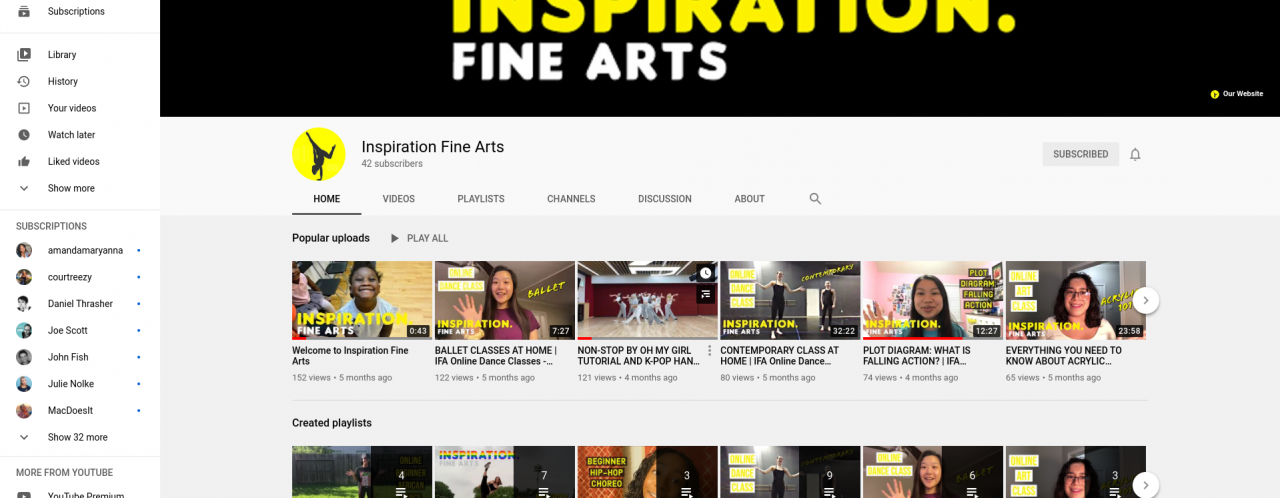This screenshot has width=1280, height=498.
Task: Click the 42 subscribers text
Action: (392, 164)
